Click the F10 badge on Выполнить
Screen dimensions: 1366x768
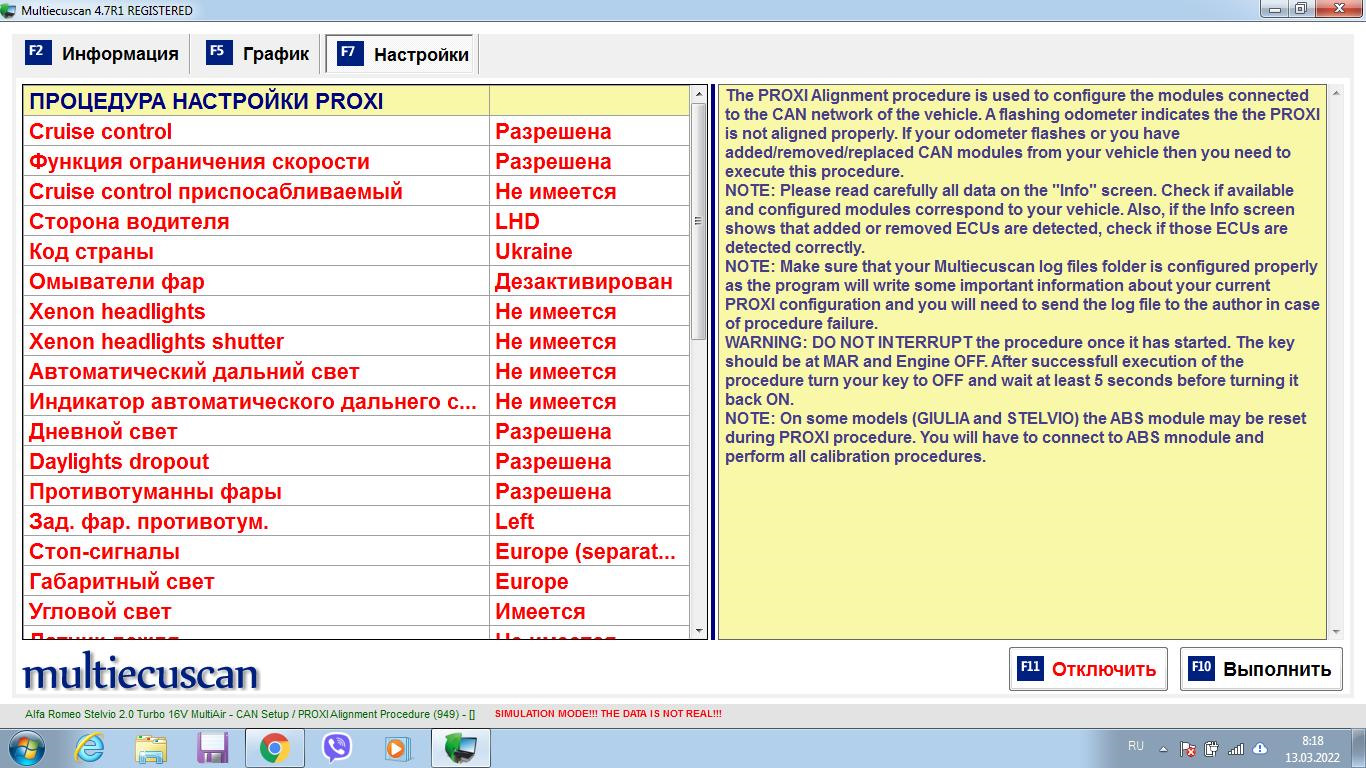pos(1202,668)
